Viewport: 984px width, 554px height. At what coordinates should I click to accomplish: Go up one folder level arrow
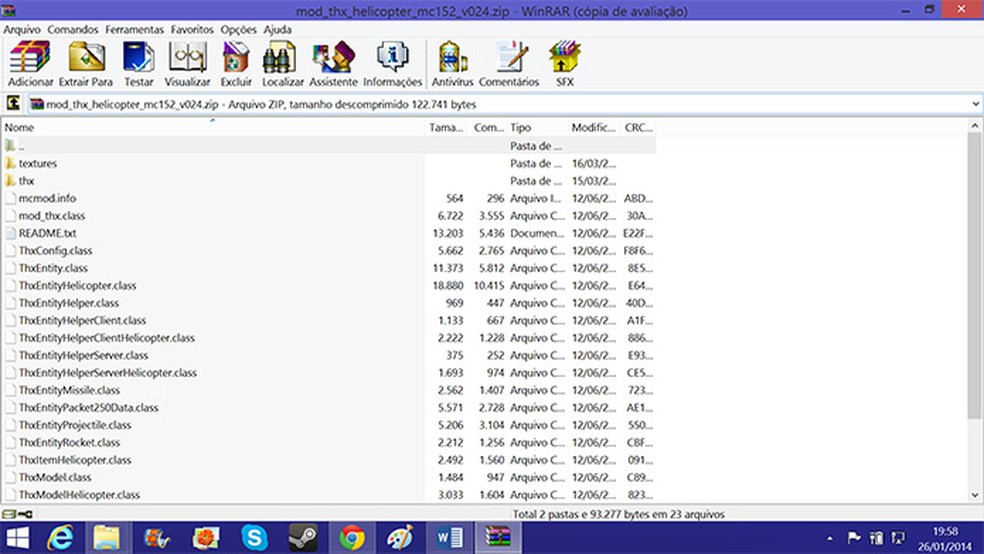13,104
